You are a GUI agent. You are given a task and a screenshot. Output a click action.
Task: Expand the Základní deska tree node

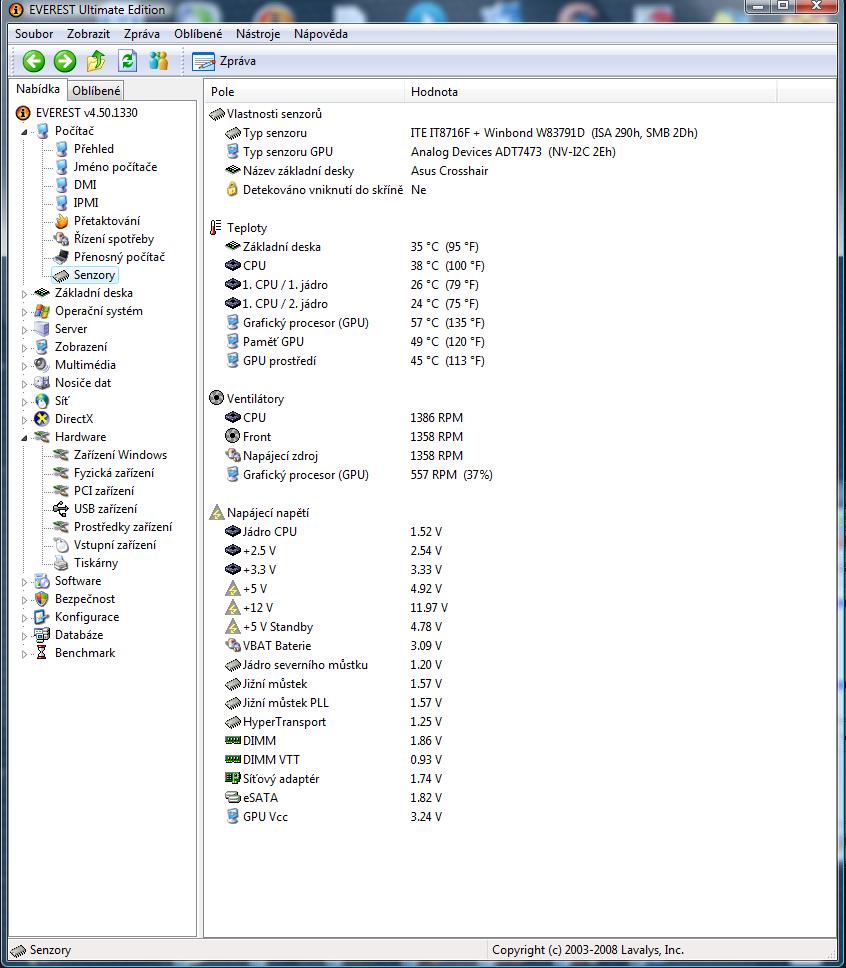[25, 294]
